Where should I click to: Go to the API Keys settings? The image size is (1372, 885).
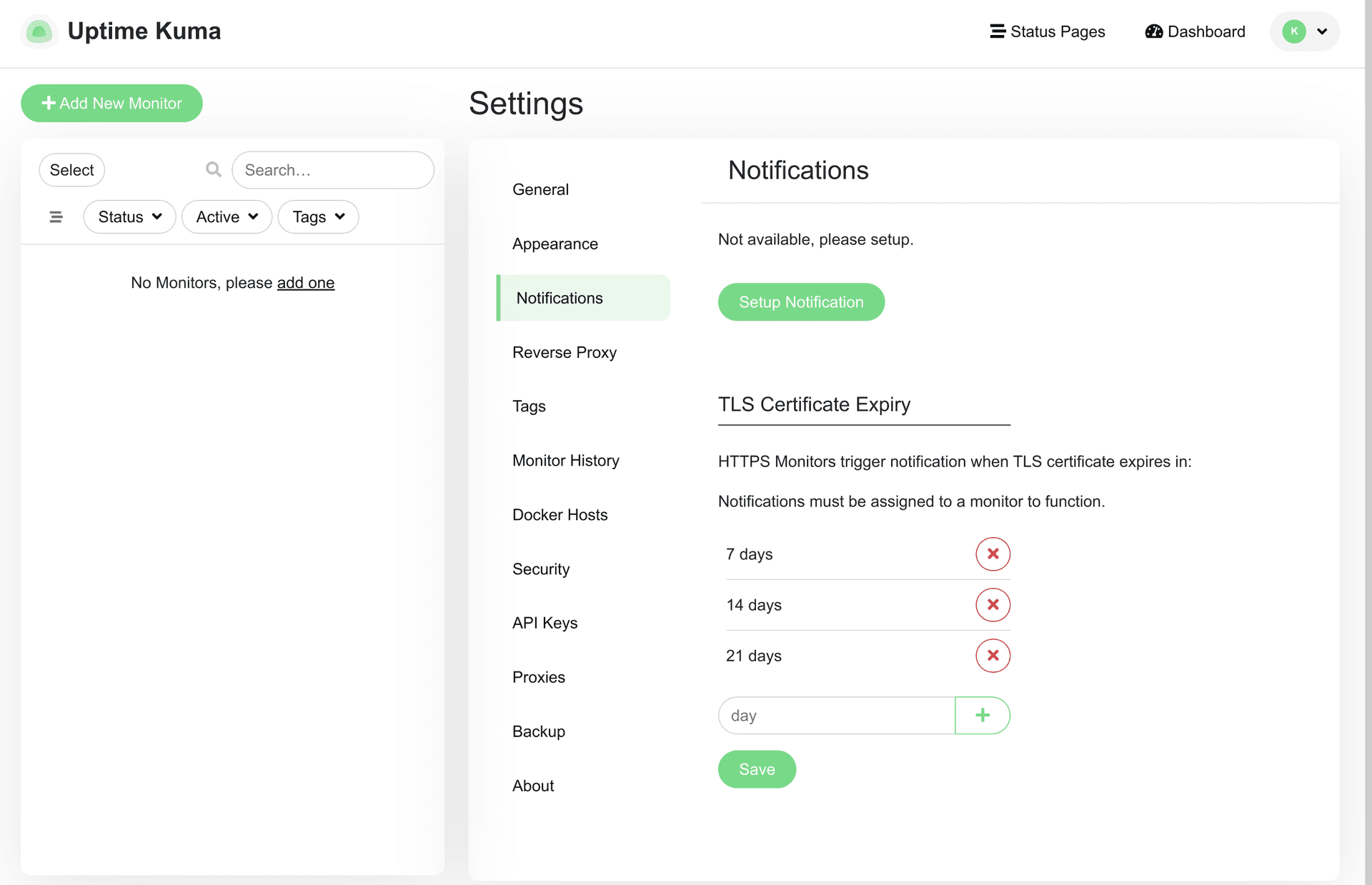click(x=545, y=623)
